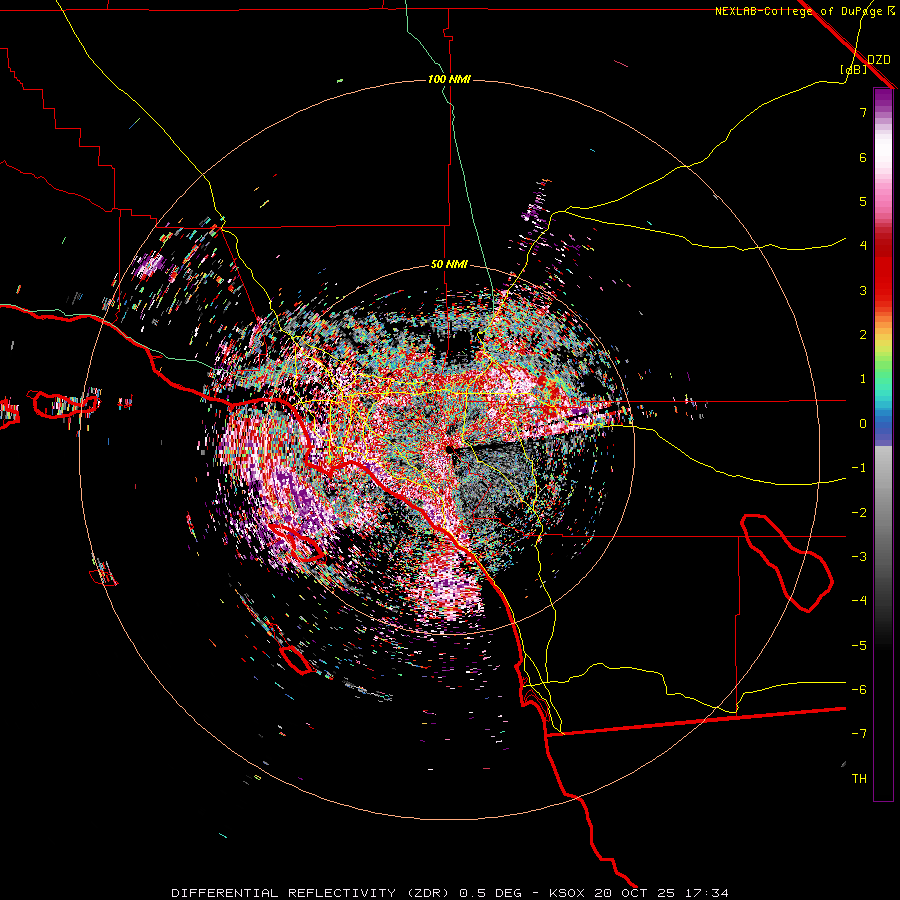Click the 50 NMI range ring label
Image resolution: width=900 pixels, height=900 pixels.
tap(449, 265)
